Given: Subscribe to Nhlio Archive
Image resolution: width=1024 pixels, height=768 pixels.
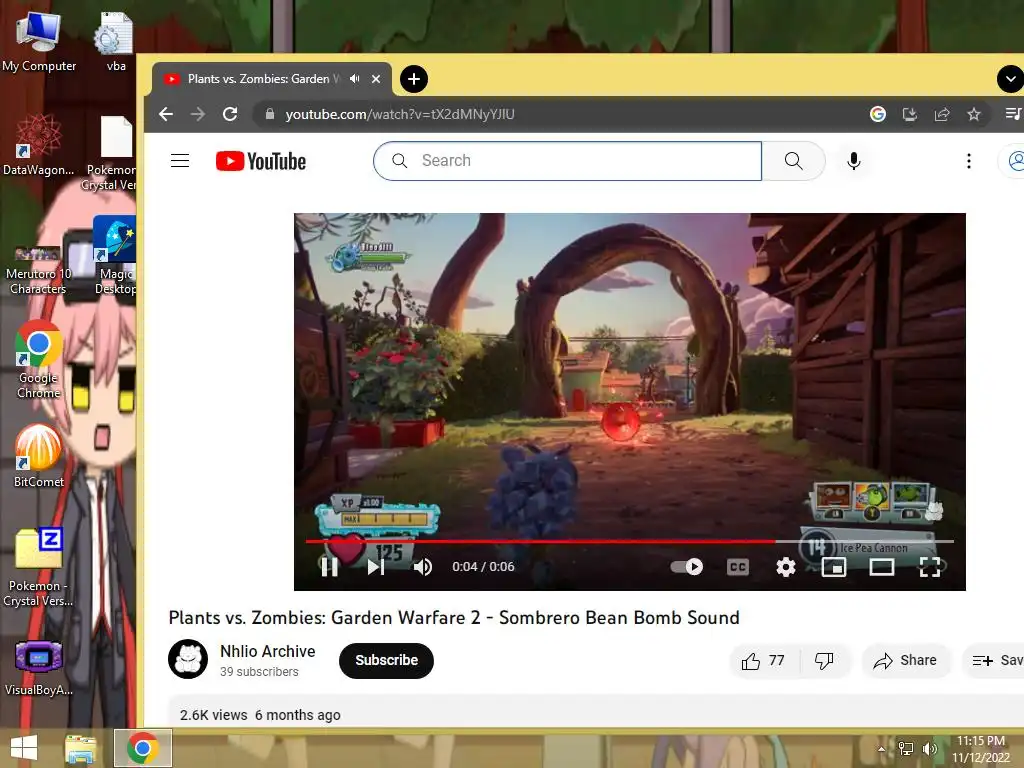Looking at the screenshot, I should pos(386,660).
